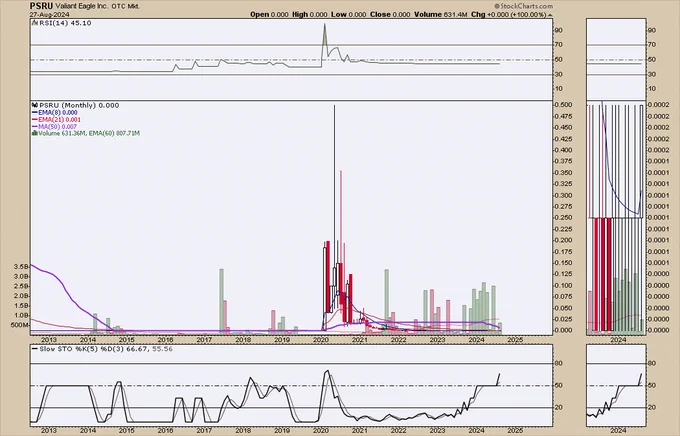Select the EMA(21) 0.001 legend text

(59, 119)
